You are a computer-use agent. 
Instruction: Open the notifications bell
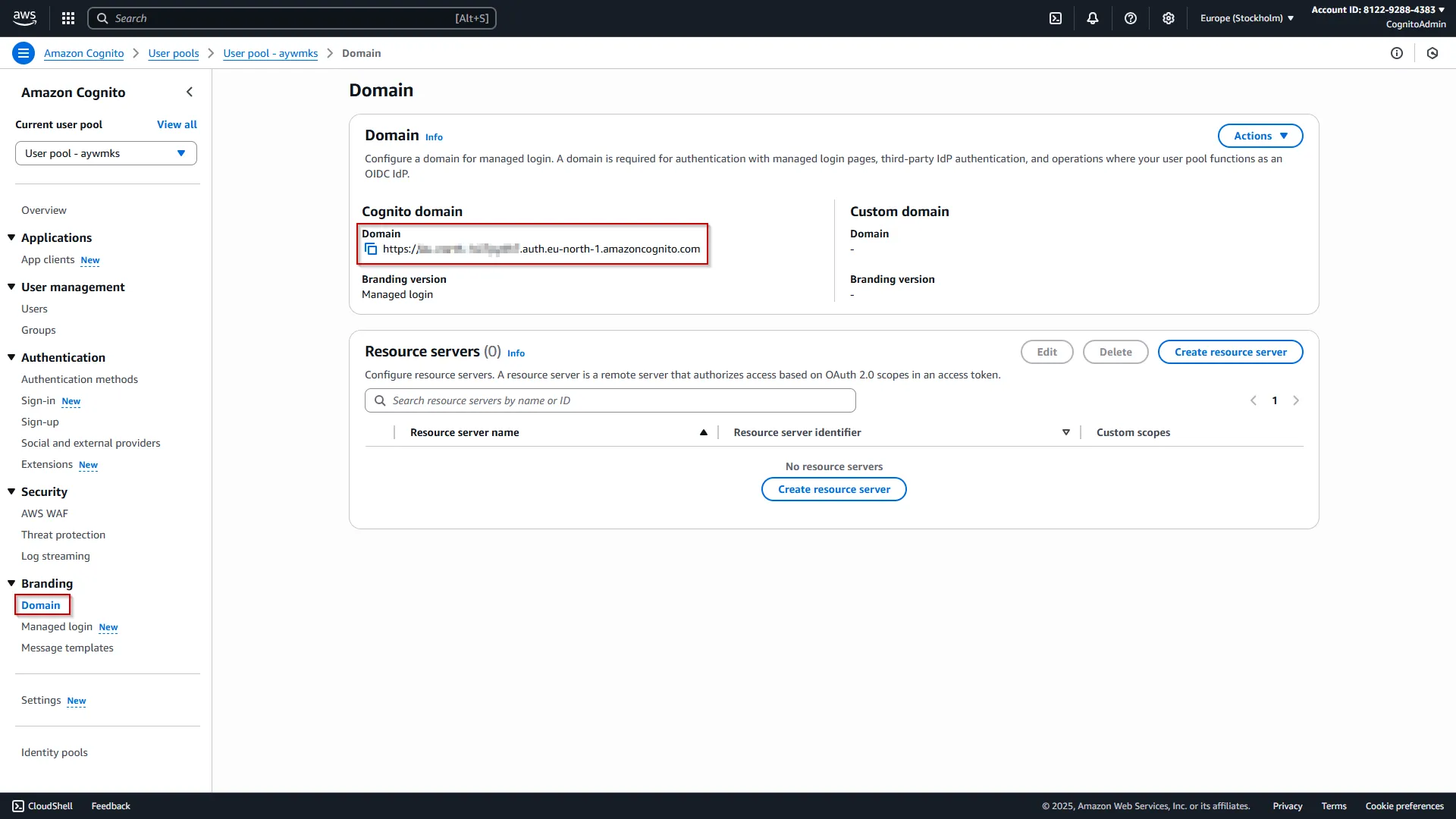pyautogui.click(x=1093, y=18)
